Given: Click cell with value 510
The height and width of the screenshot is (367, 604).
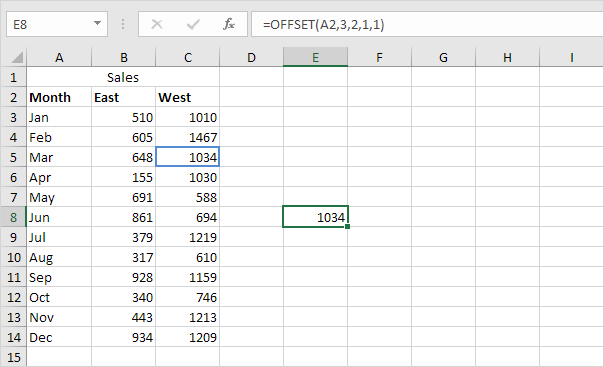Looking at the screenshot, I should pos(124,117).
